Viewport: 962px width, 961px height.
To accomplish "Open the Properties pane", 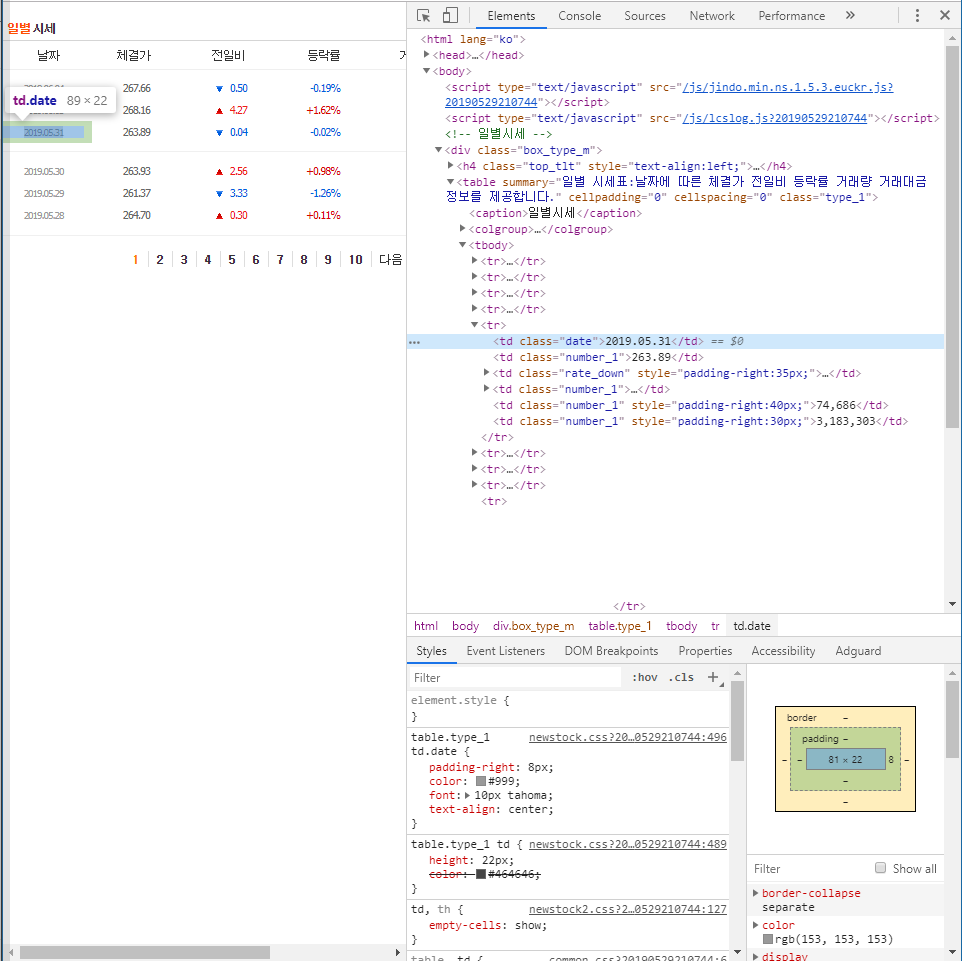I will [705, 650].
